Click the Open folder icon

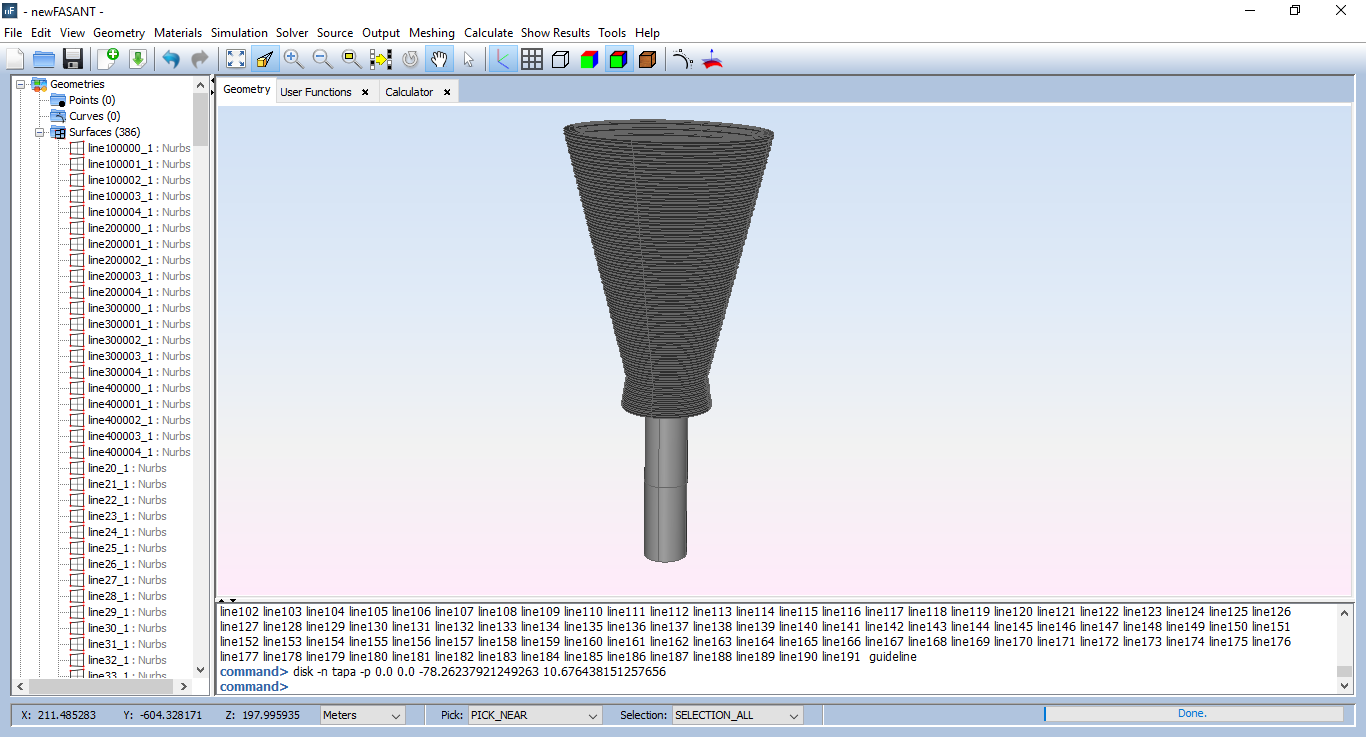[44, 59]
